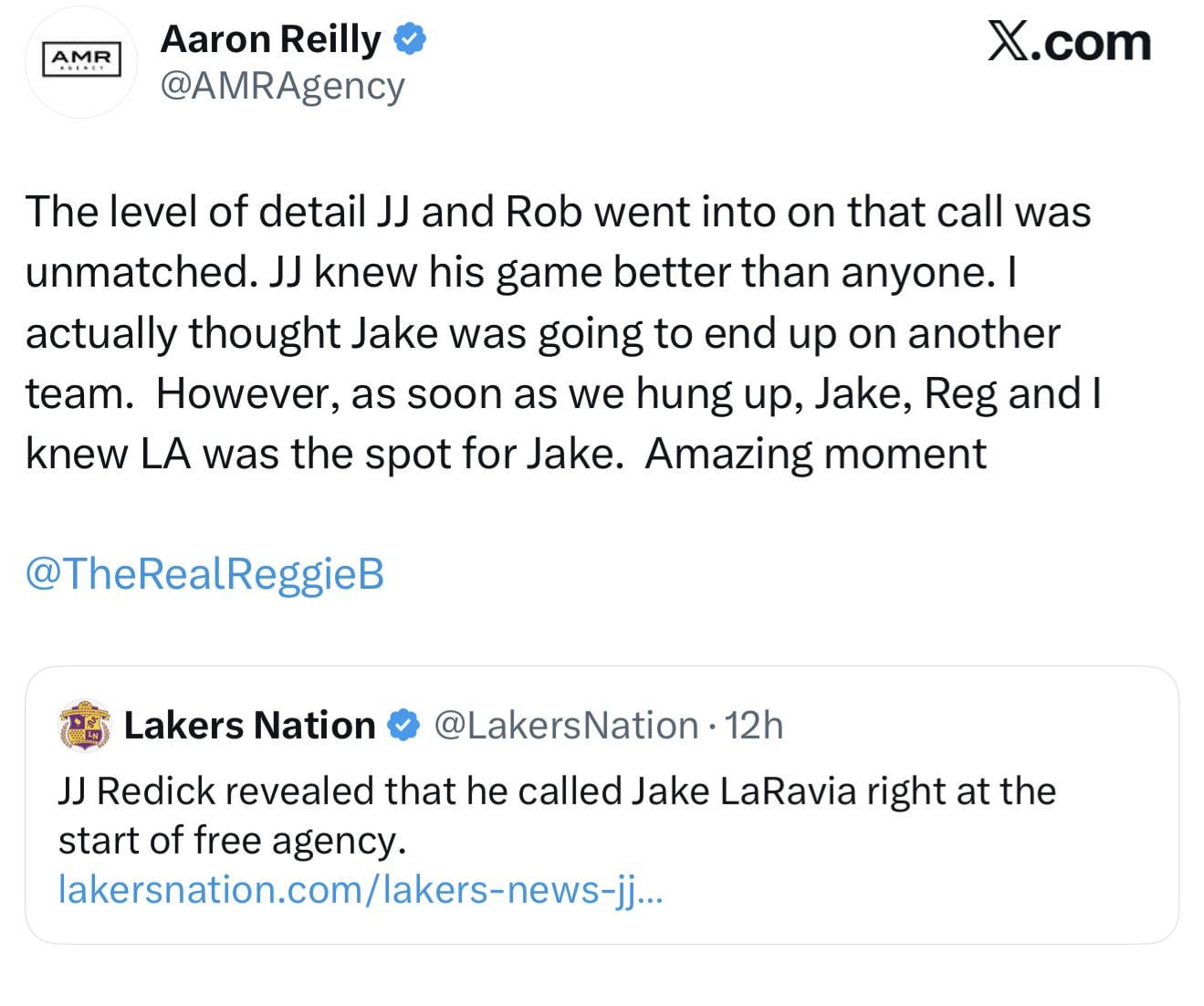Follow the lakersnation.com article link
Screen dimensions: 1204x1006
point(361,889)
